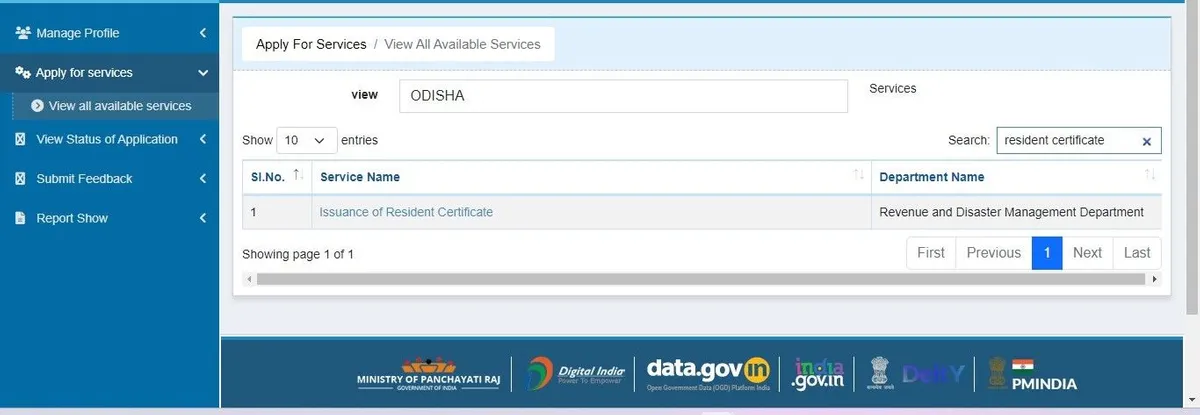Click the Submit Feedback icon
The height and width of the screenshot is (415, 1200).
pyautogui.click(x=21, y=179)
